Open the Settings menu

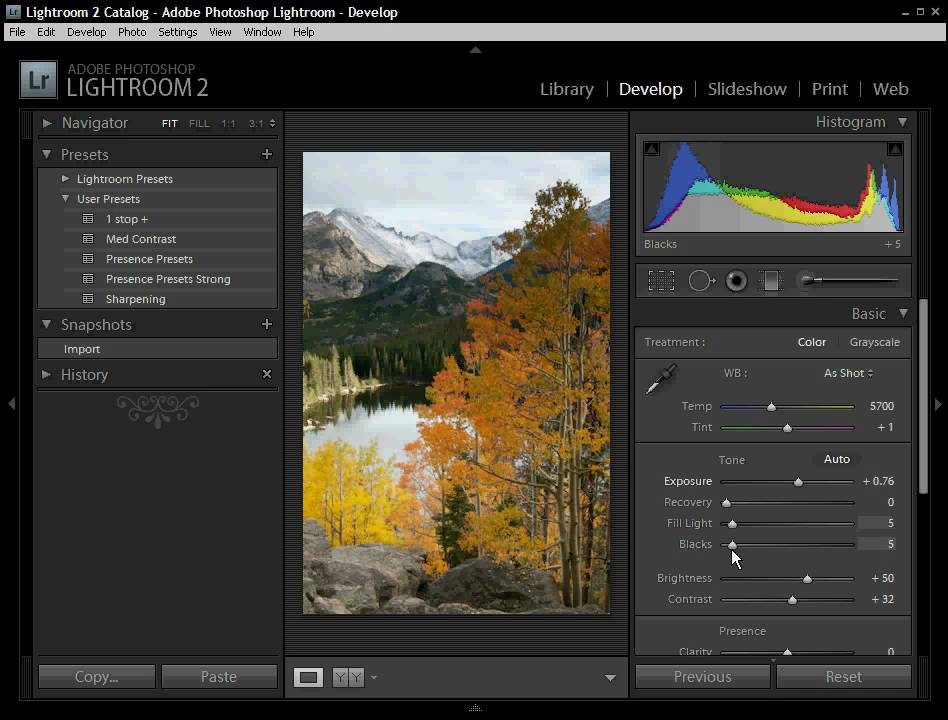click(178, 32)
